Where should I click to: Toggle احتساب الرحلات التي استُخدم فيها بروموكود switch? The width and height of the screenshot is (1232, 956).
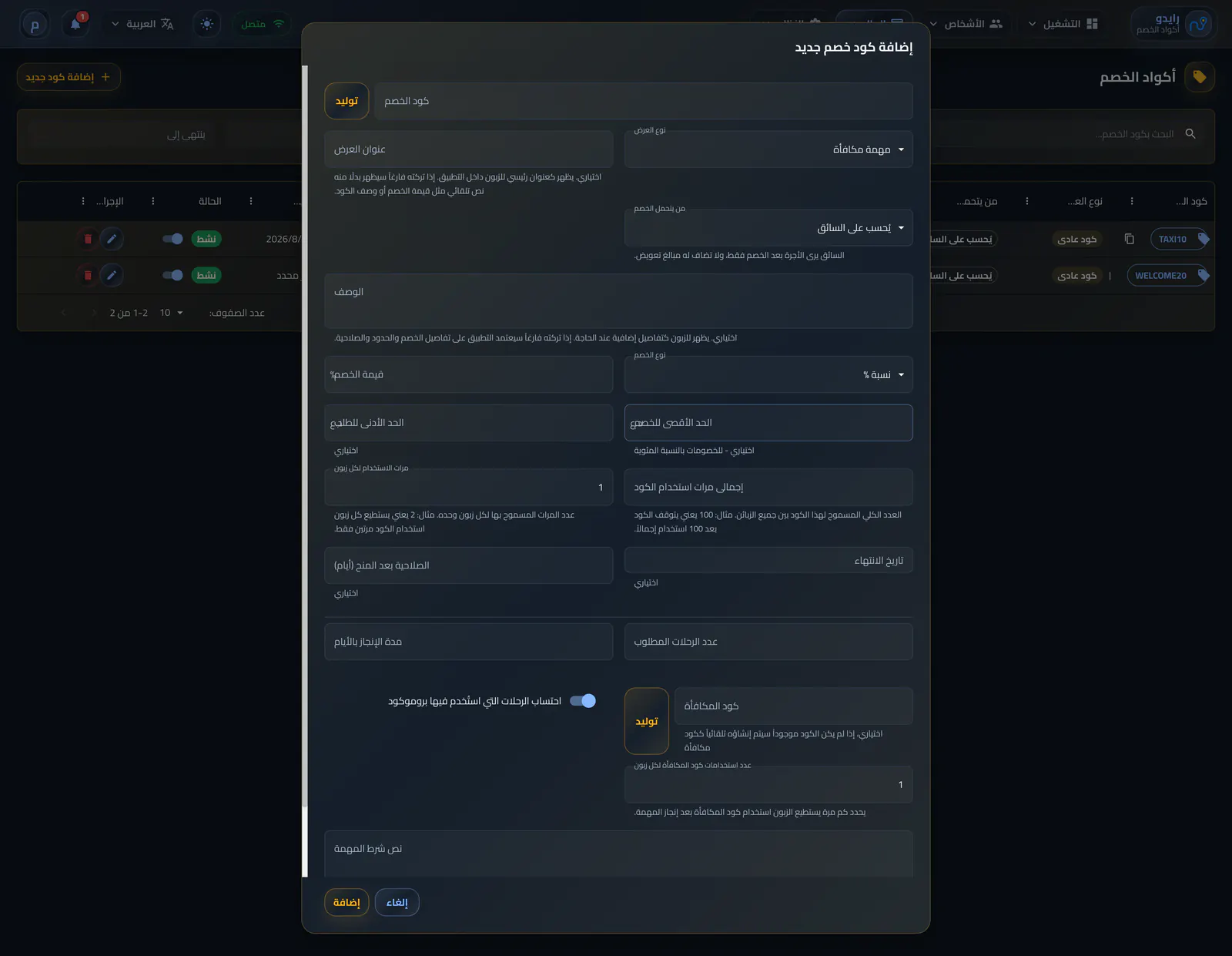[583, 701]
